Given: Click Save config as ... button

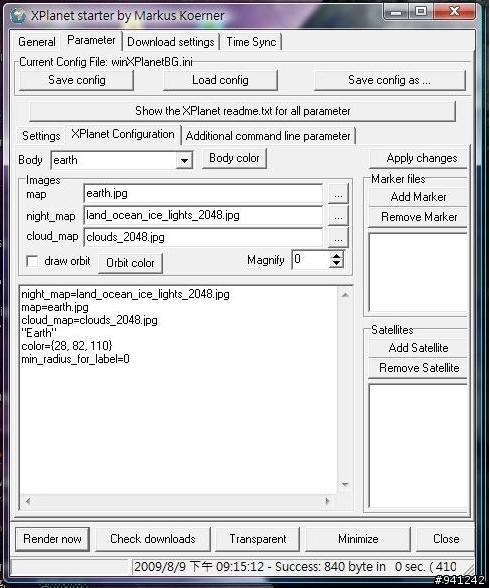Looking at the screenshot, I should (390, 80).
